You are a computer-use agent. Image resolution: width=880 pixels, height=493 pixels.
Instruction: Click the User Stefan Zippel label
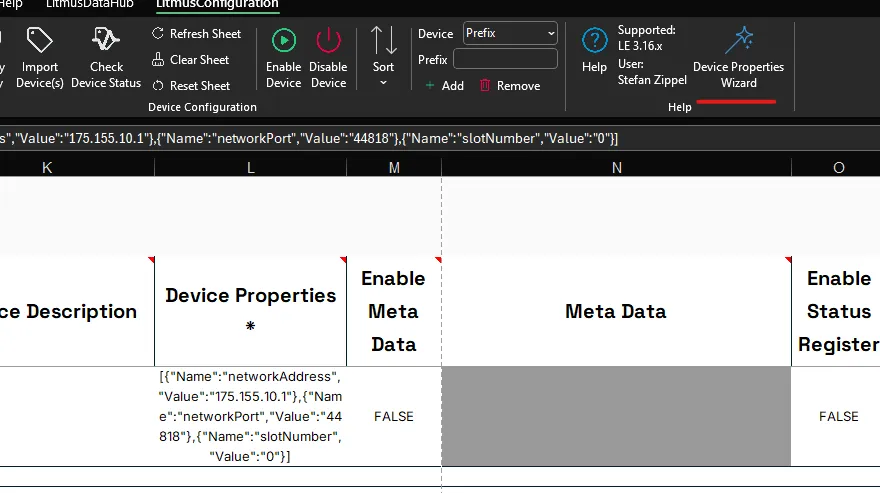(x=652, y=72)
